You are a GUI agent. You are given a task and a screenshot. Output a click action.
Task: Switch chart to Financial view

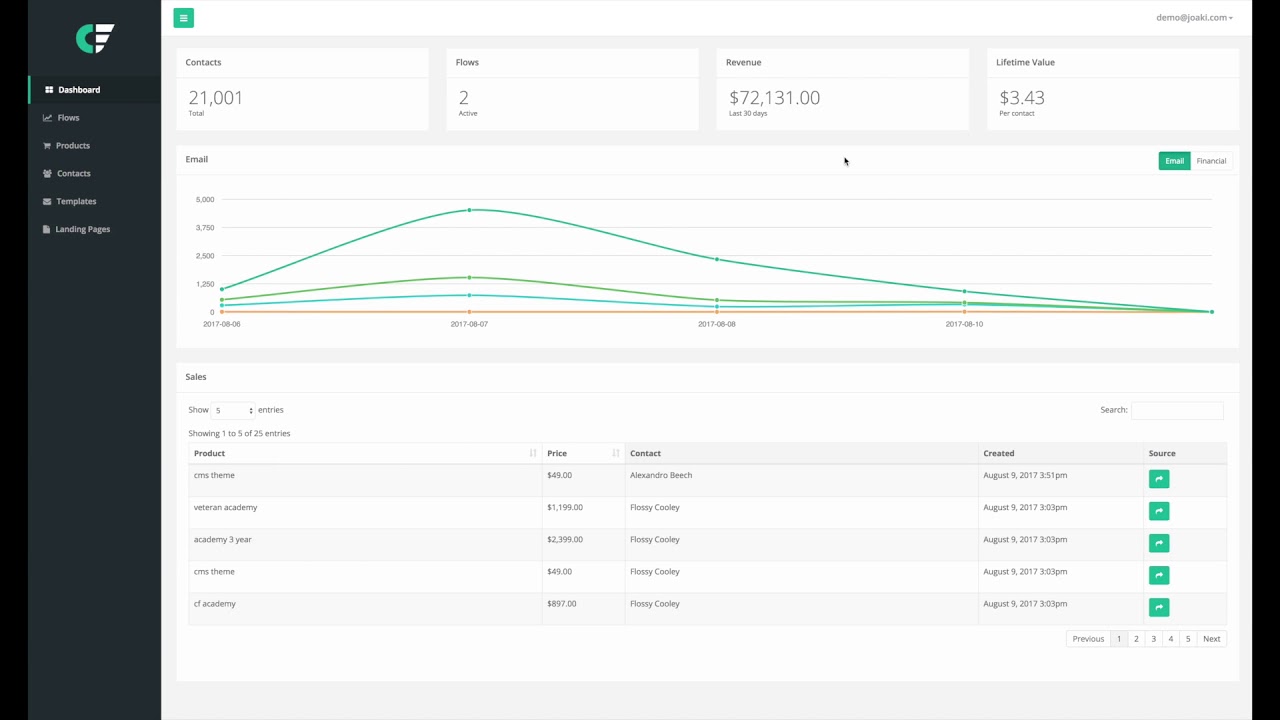[x=1211, y=161]
